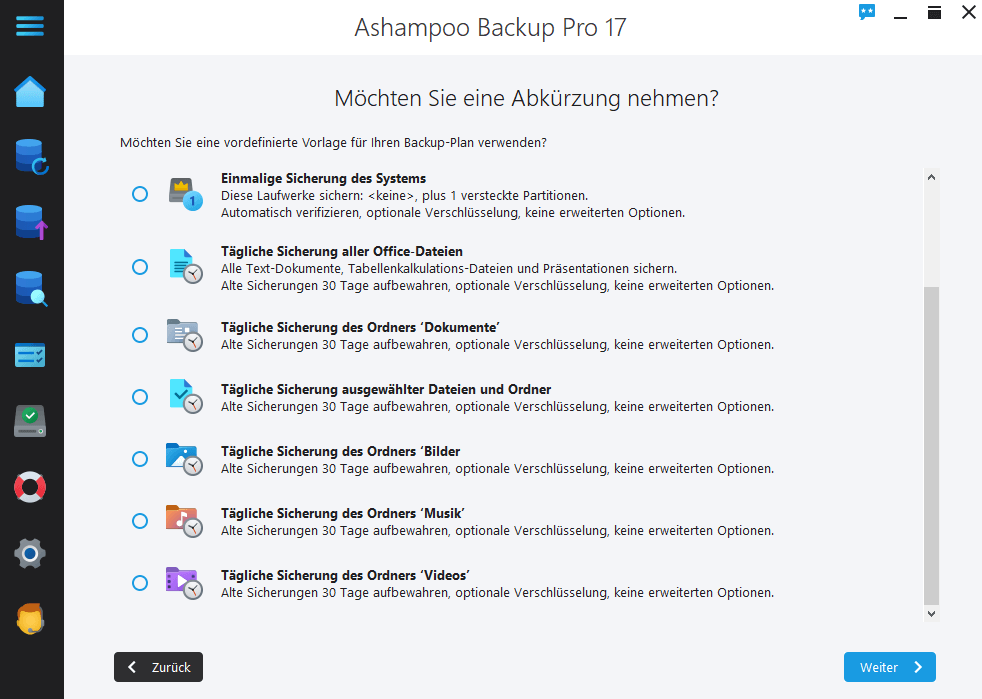
Task: Click the Videos folder template icon
Action: coord(185,583)
